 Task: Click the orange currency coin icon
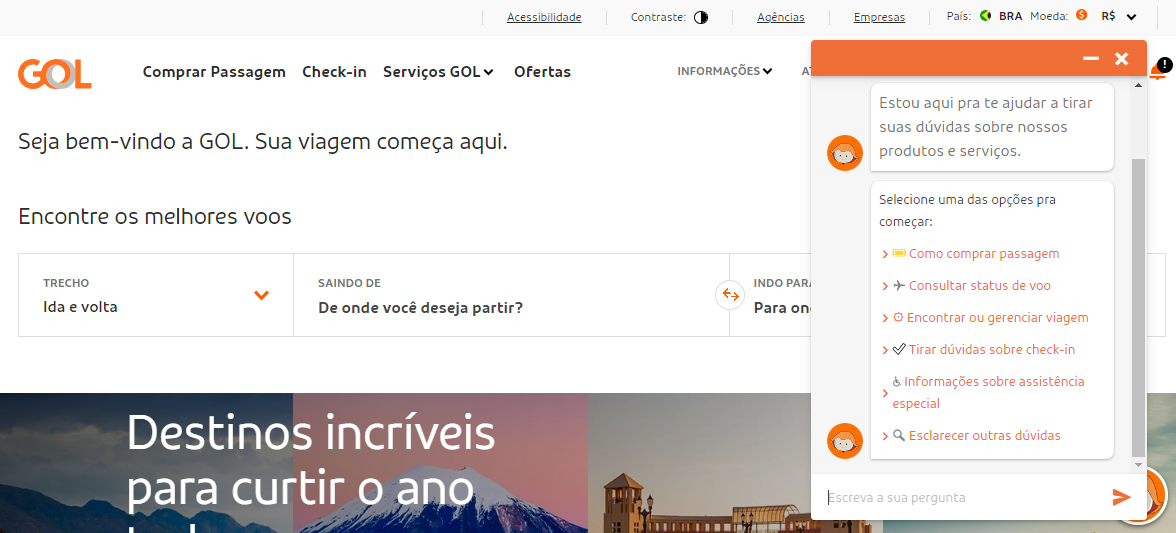(1082, 15)
